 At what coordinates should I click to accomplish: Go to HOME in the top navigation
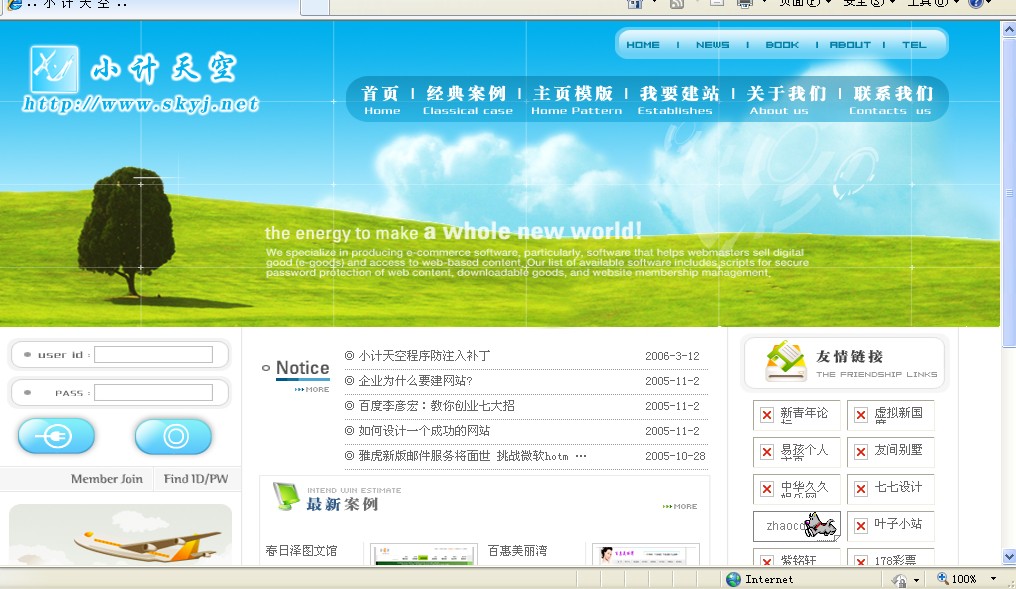click(x=643, y=45)
